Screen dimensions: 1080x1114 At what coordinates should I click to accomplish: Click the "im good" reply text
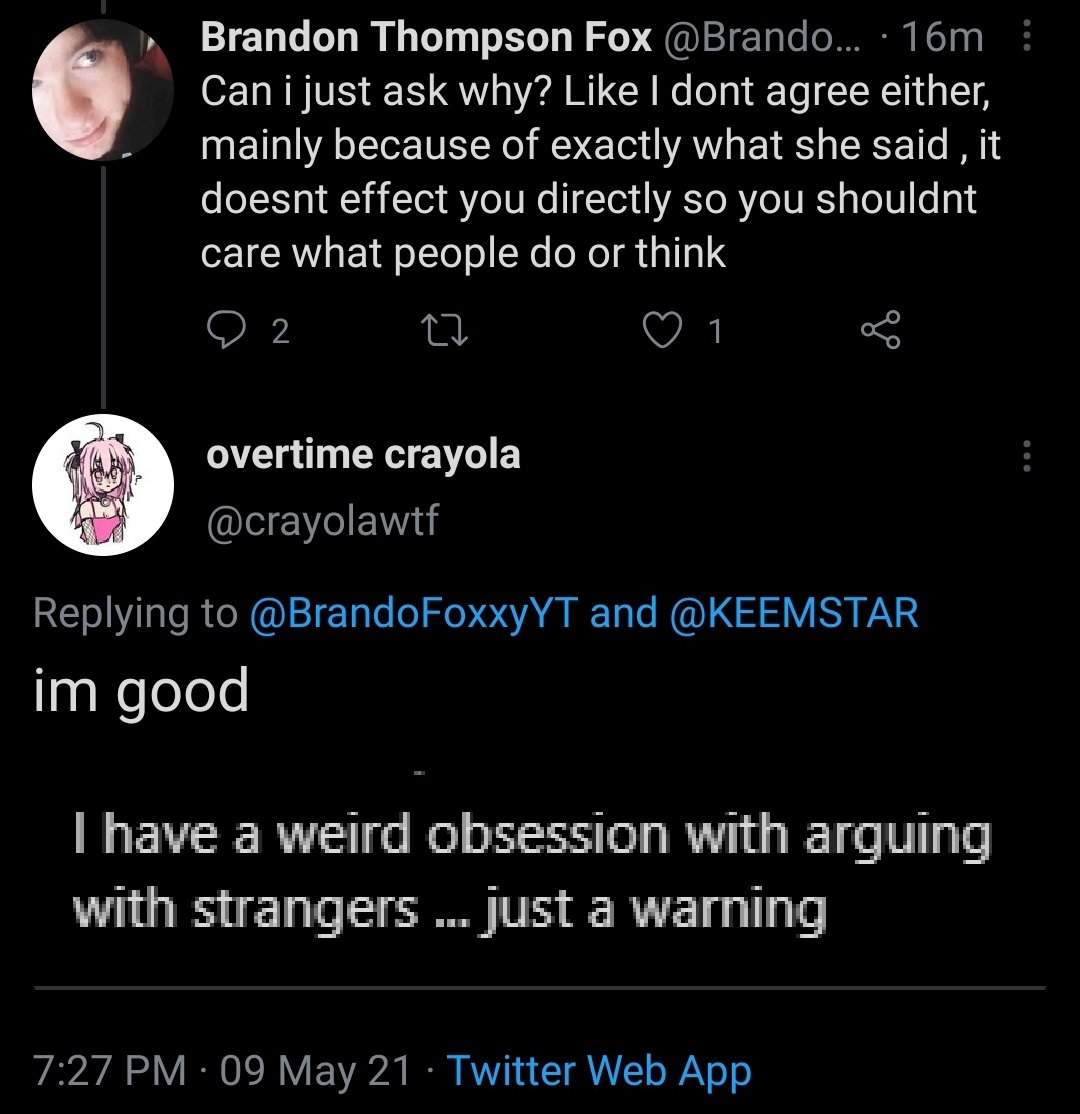141,691
